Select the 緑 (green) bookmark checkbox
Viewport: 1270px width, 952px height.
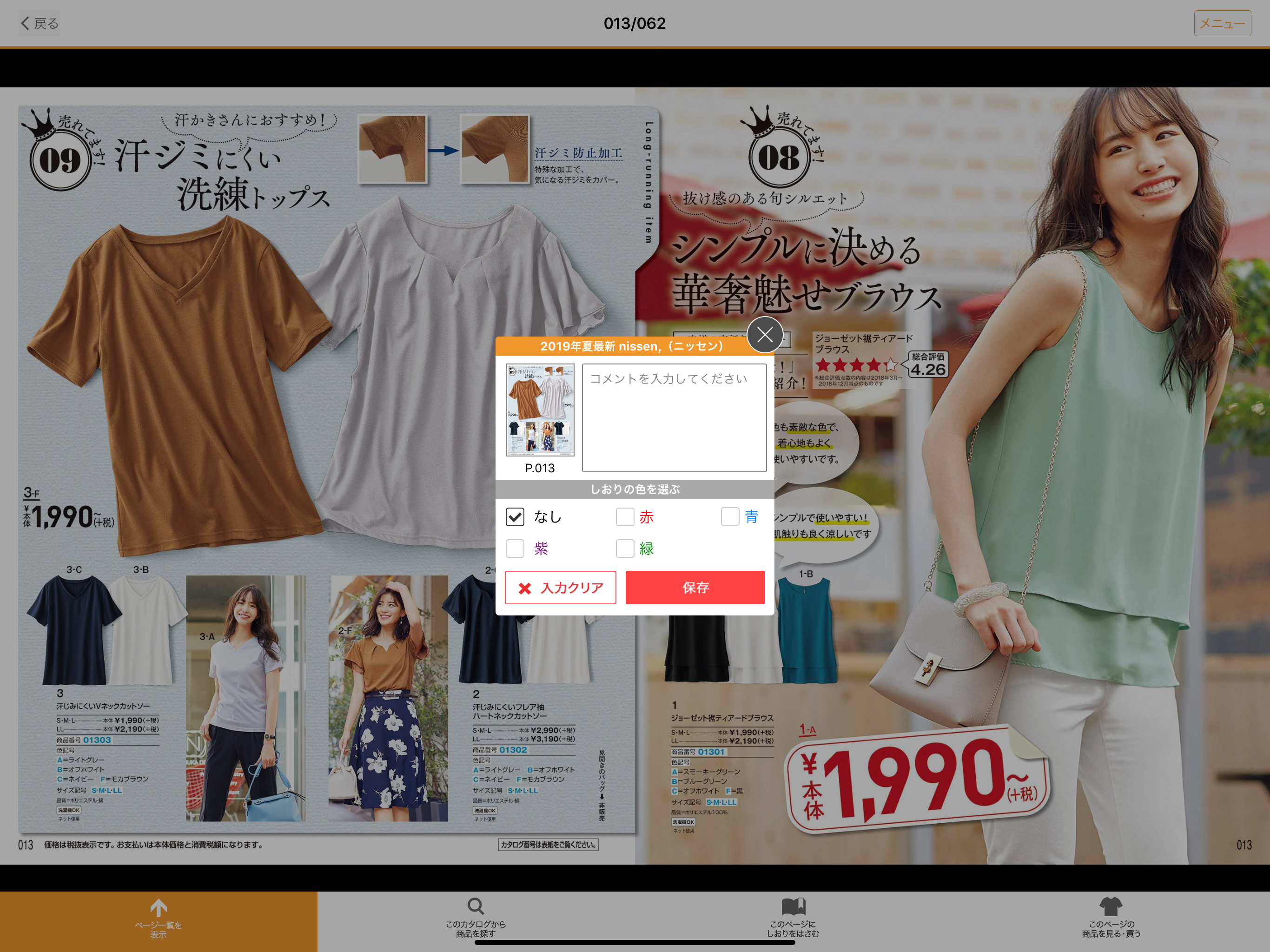click(x=625, y=549)
